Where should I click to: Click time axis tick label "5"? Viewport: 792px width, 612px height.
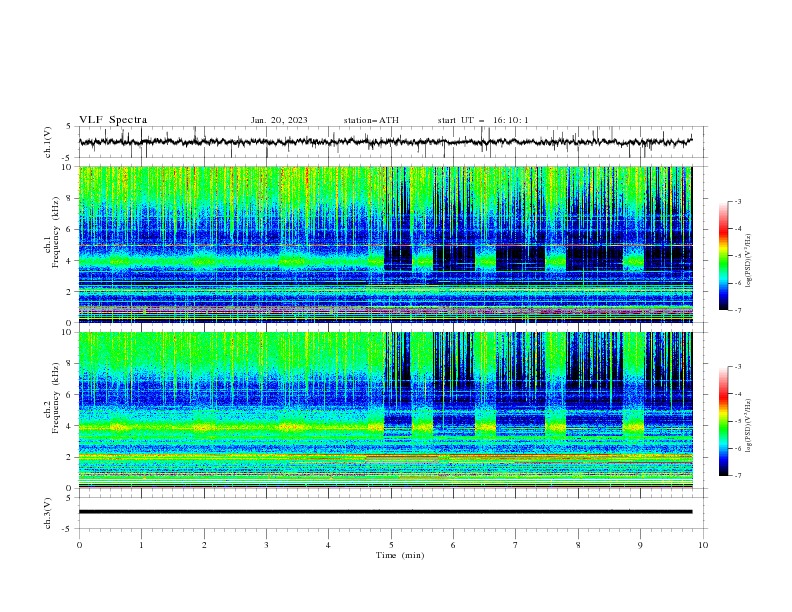(391, 545)
